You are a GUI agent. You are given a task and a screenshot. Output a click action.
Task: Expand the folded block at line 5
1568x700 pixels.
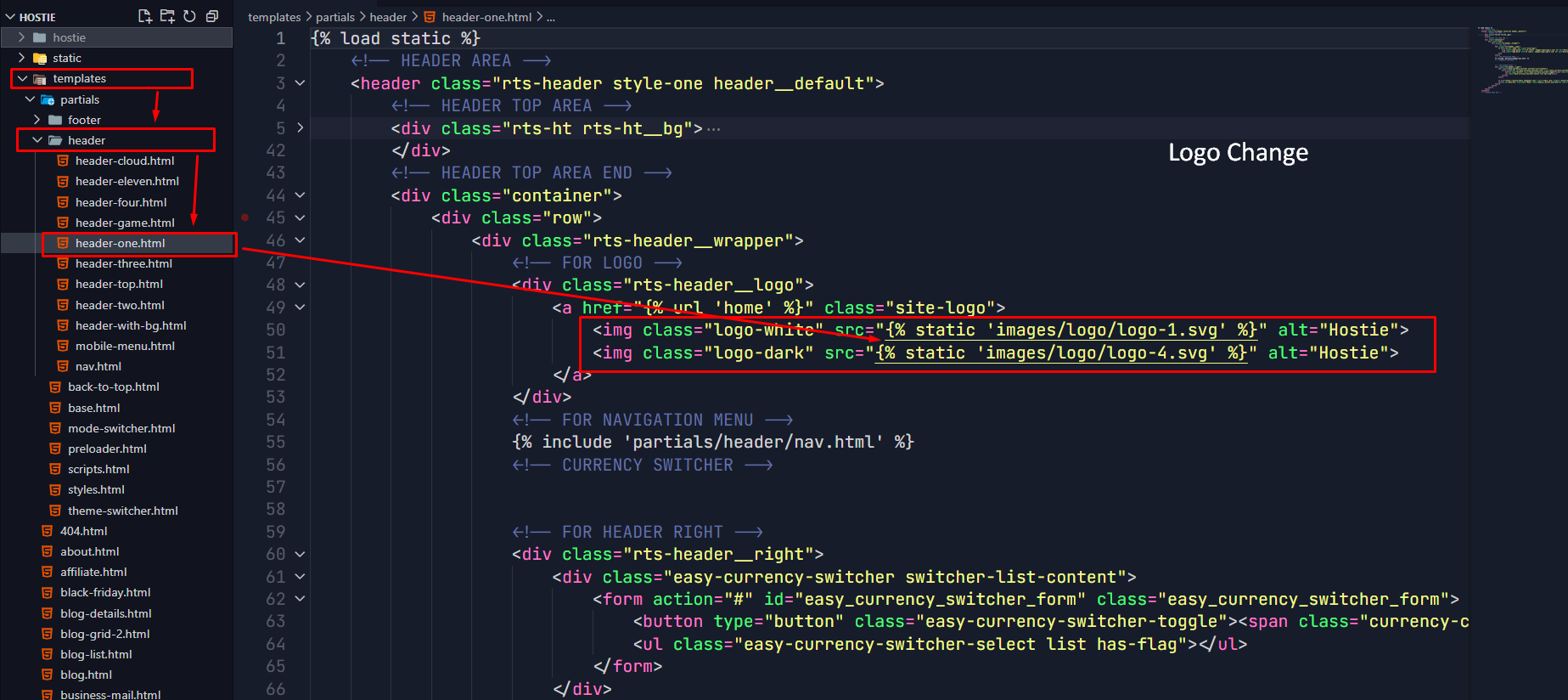pyautogui.click(x=300, y=128)
